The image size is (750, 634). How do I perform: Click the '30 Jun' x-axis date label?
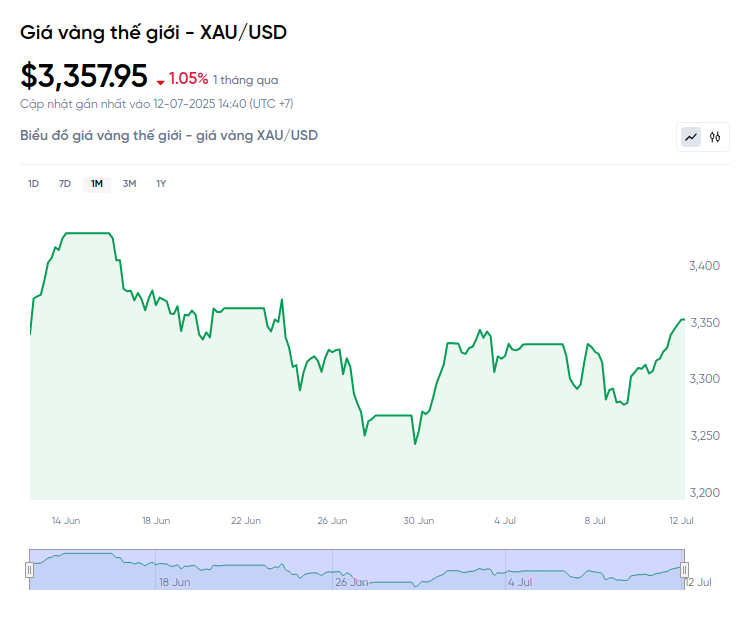point(418,521)
